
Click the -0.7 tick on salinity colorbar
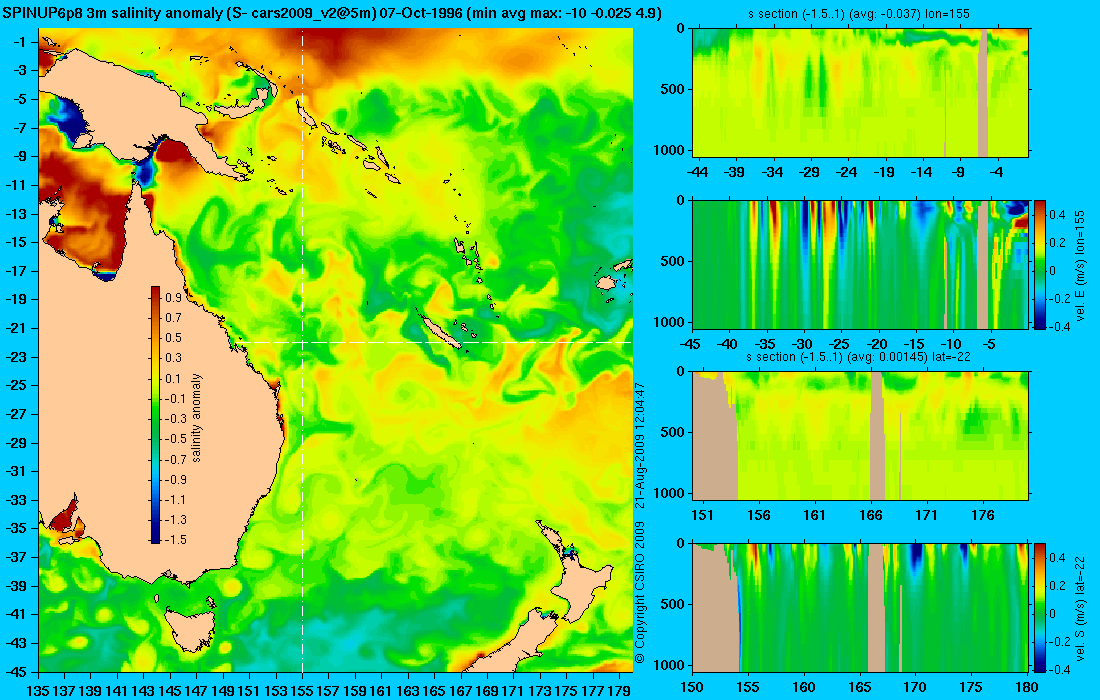(175, 459)
